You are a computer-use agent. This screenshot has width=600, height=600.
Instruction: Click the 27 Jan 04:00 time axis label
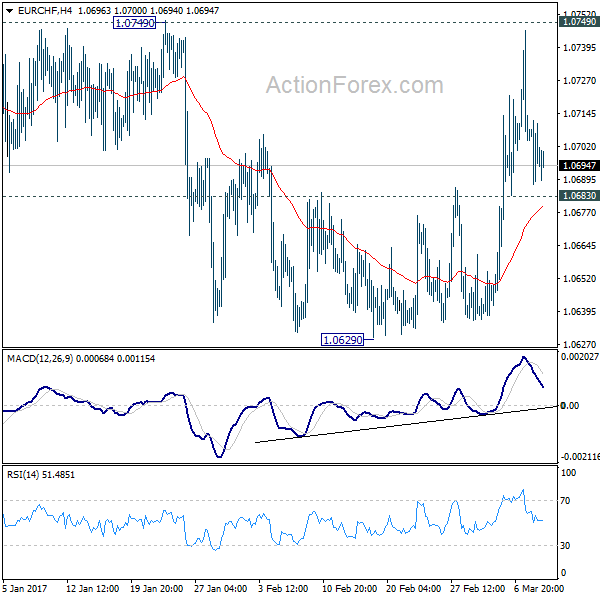[220, 589]
